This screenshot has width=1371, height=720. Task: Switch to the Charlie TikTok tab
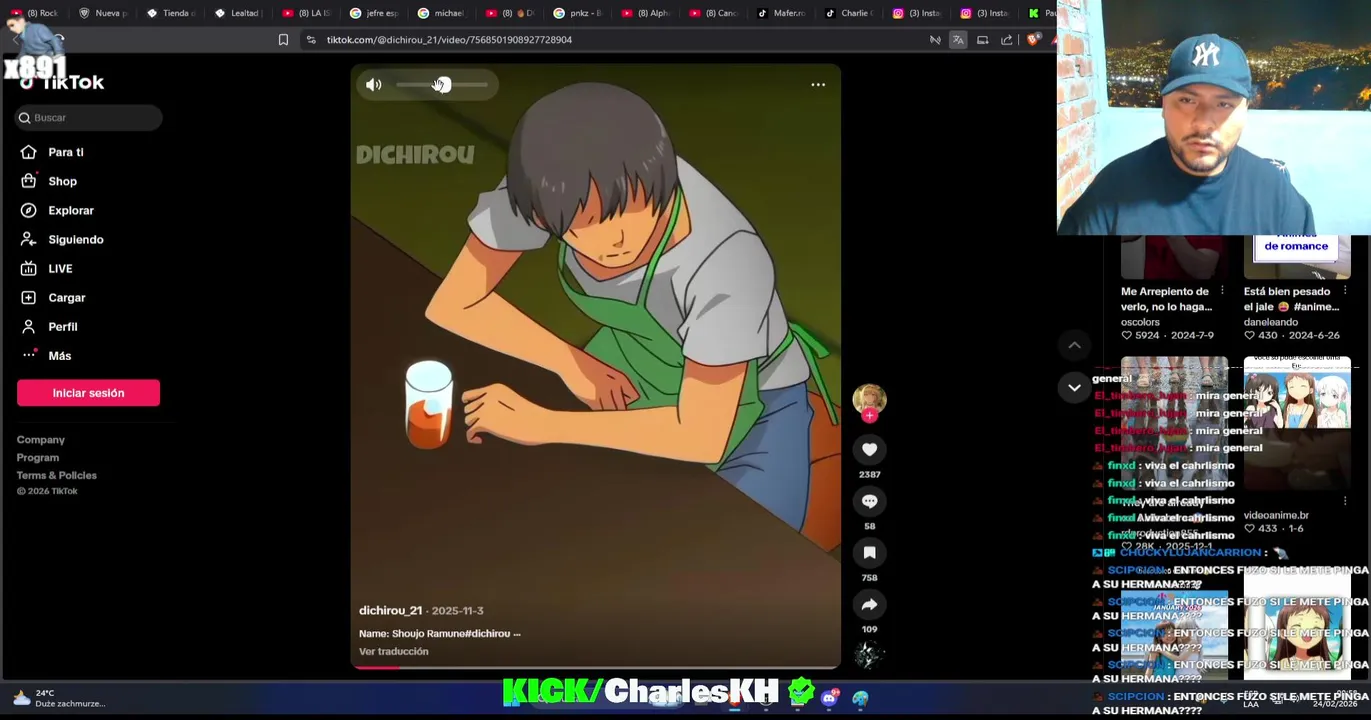[x=849, y=13]
